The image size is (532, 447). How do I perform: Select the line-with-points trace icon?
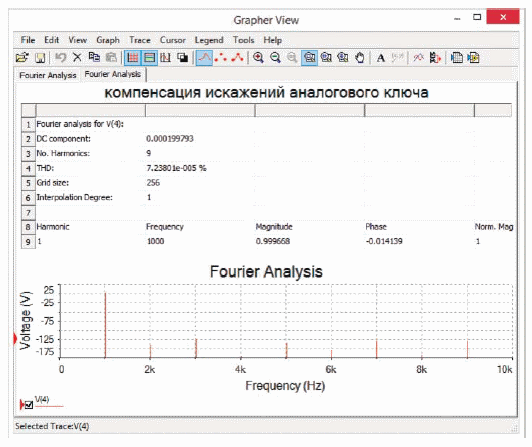point(237,57)
